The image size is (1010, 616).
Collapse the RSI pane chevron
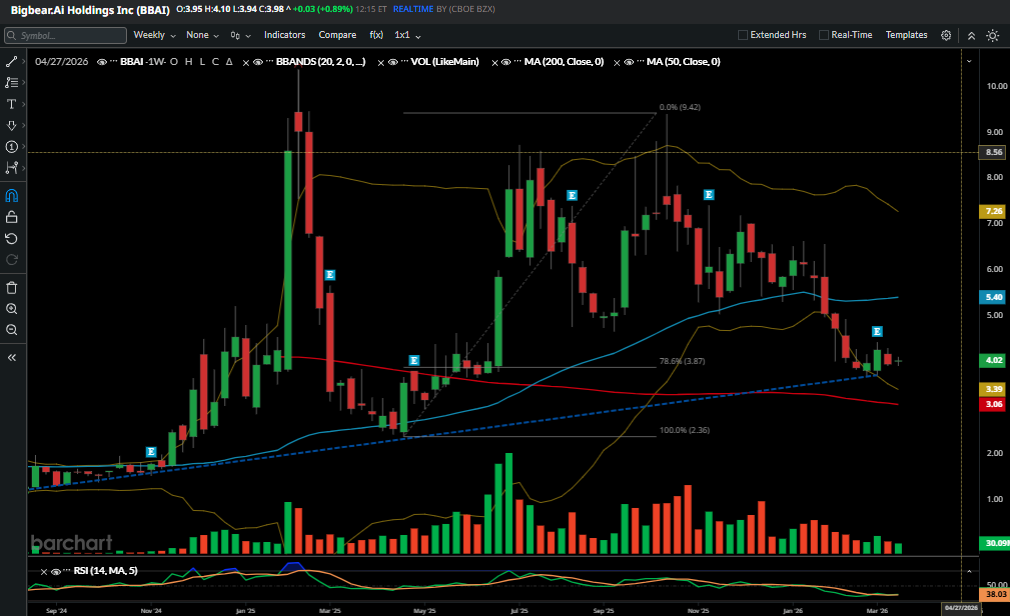click(x=969, y=572)
